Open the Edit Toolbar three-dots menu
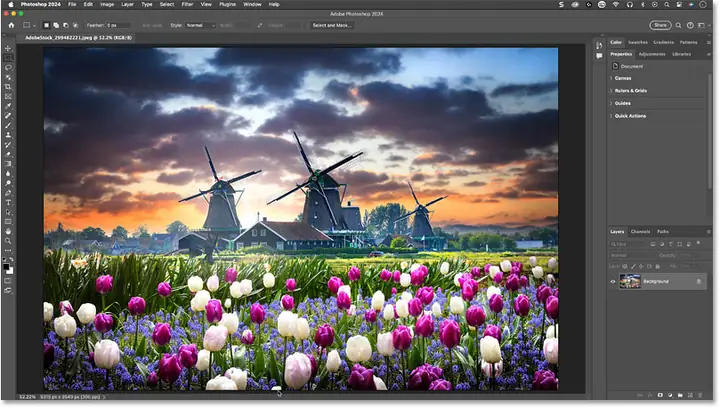 tap(8, 251)
